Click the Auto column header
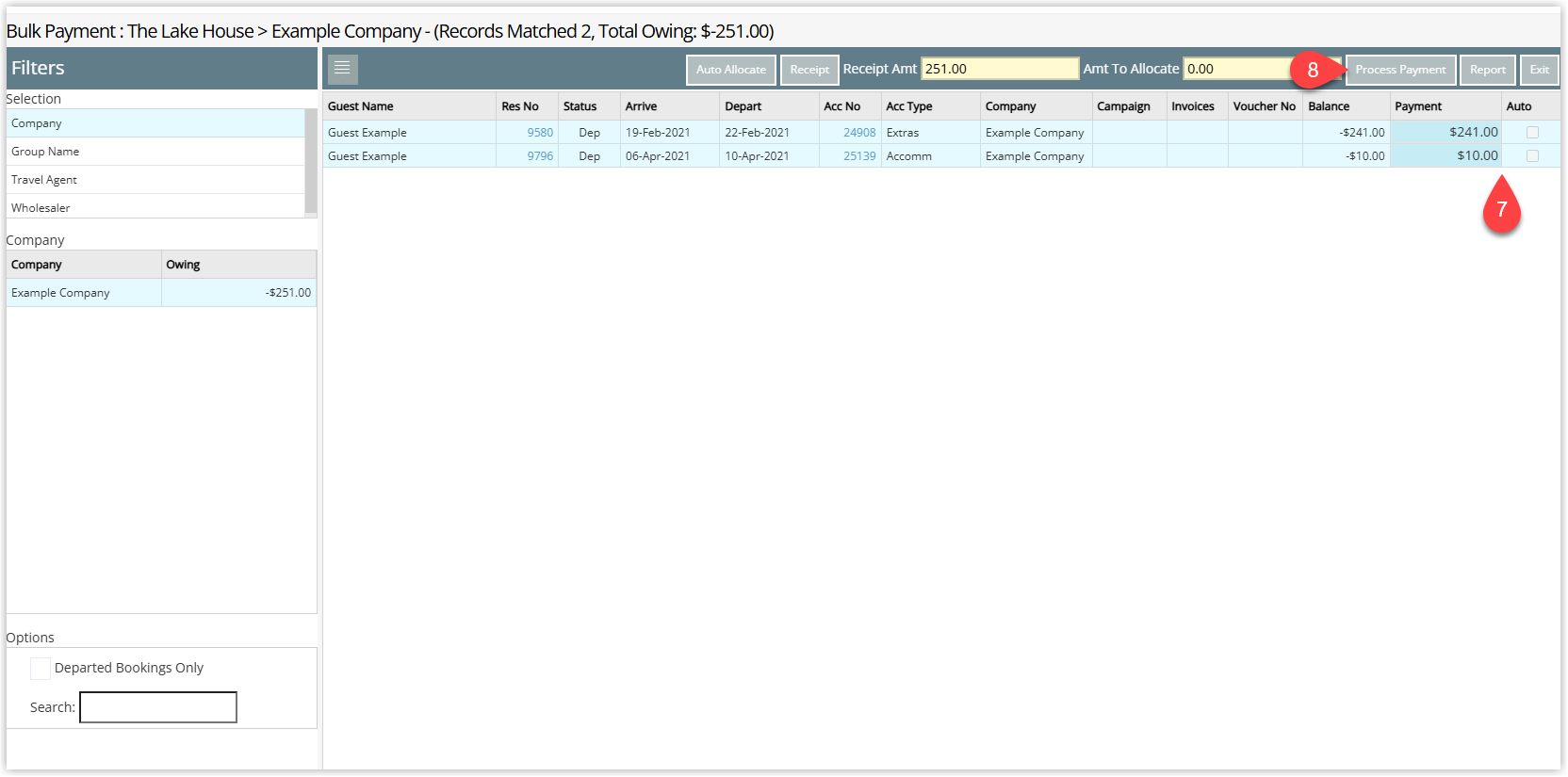The height and width of the screenshot is (777, 1568). [x=1530, y=106]
